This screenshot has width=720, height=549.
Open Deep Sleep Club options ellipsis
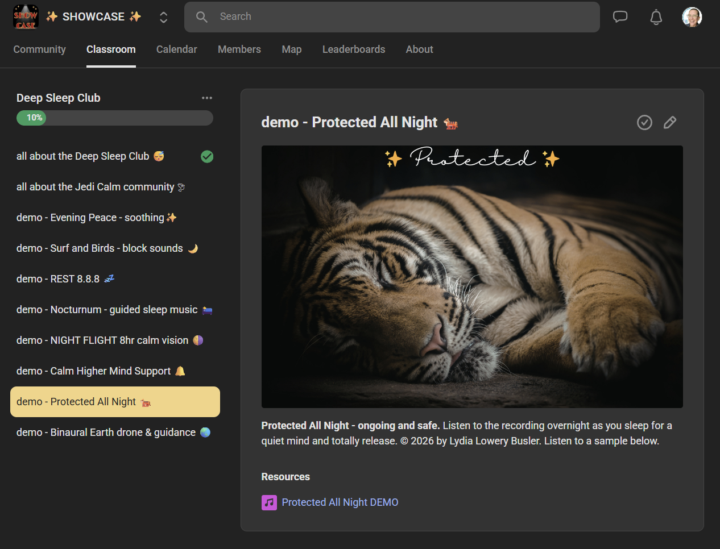(x=207, y=98)
